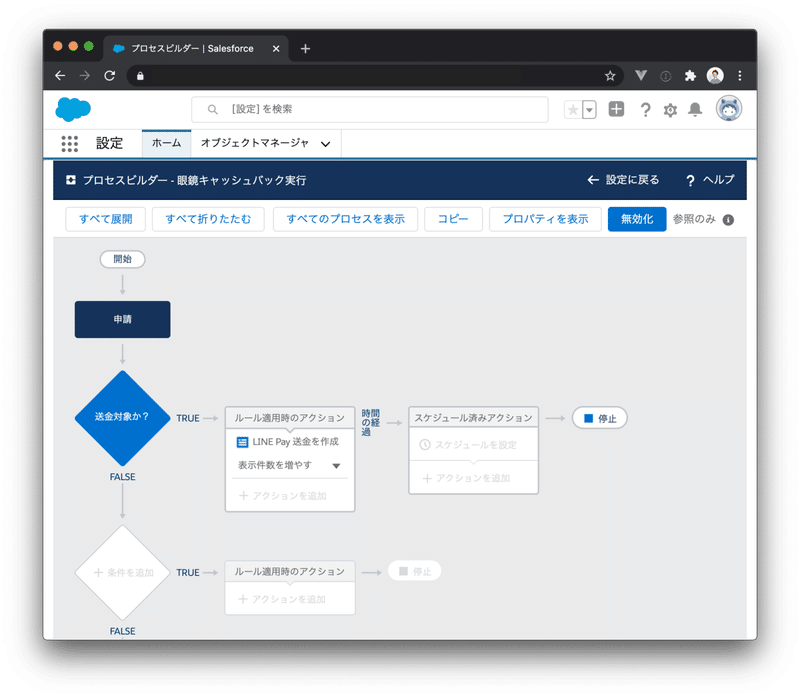800x697 pixels.
Task: Open the オブジェクトマネージャ tab
Action: pyautogui.click(x=255, y=143)
